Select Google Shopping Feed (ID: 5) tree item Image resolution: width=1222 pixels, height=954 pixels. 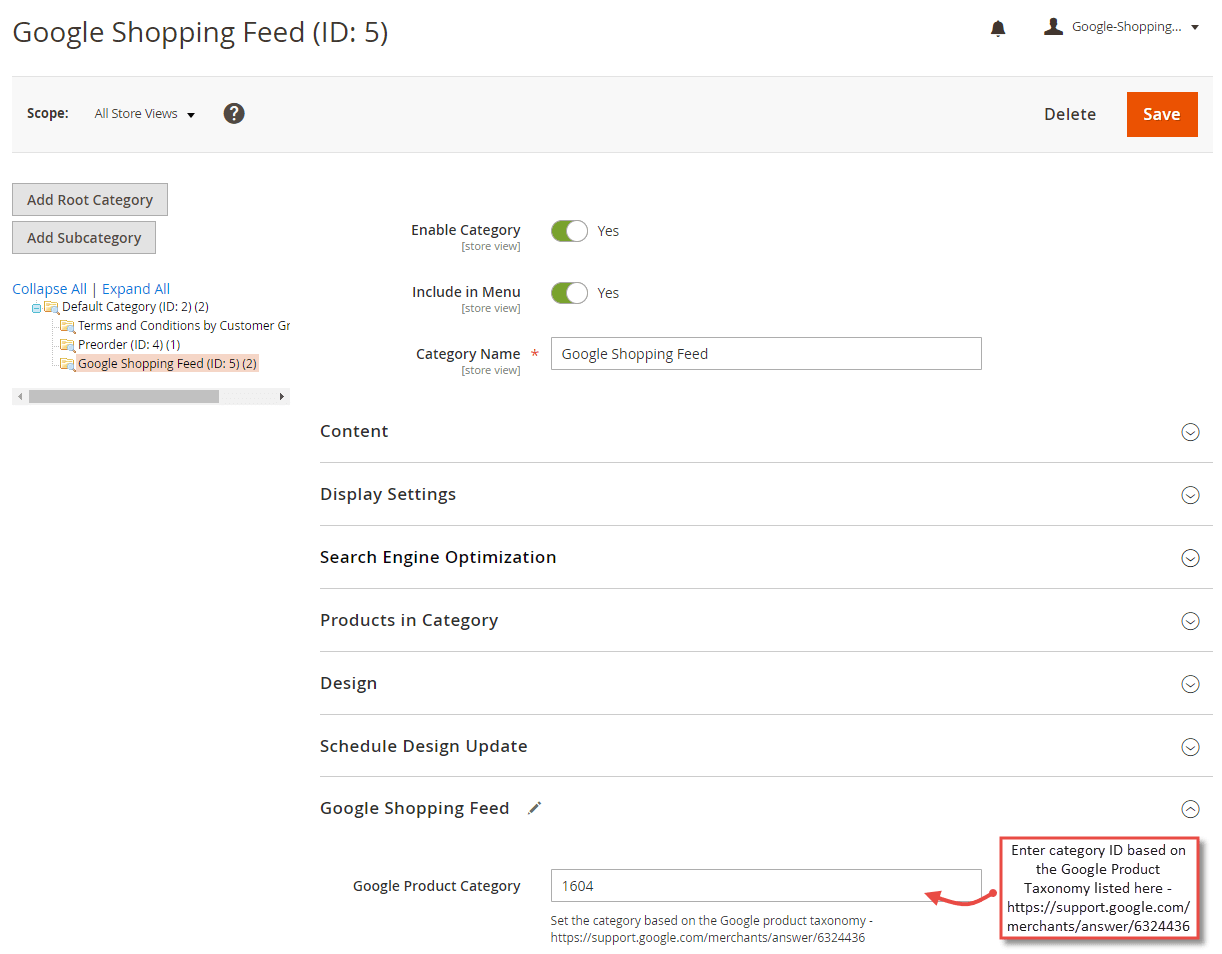click(x=167, y=363)
